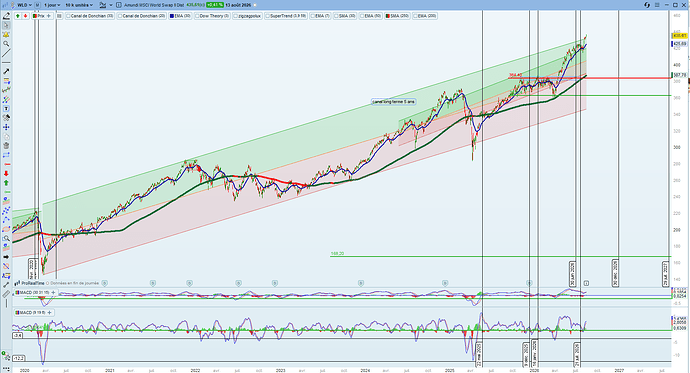This screenshot has width=690, height=373.
Task: Click the sync arrows icon at top right
Action: pos(647,5)
